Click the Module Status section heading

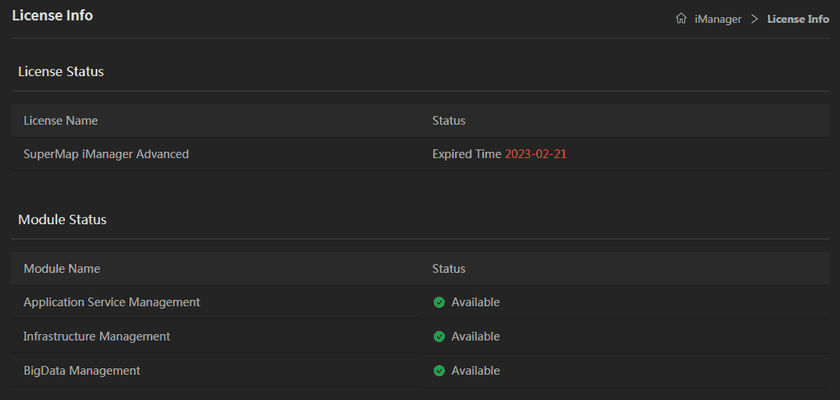pyautogui.click(x=62, y=220)
